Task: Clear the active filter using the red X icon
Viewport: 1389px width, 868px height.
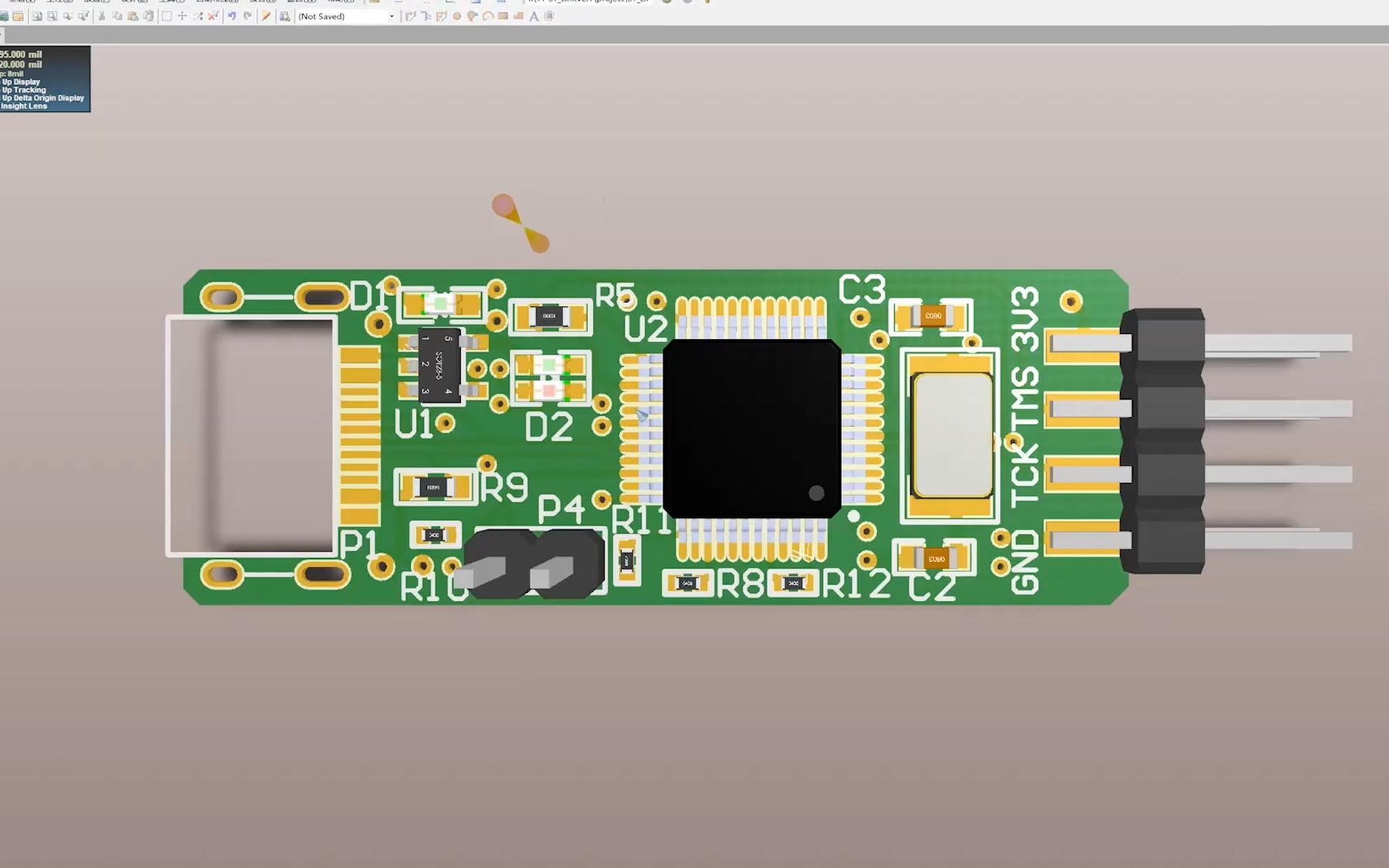Action: point(212,15)
